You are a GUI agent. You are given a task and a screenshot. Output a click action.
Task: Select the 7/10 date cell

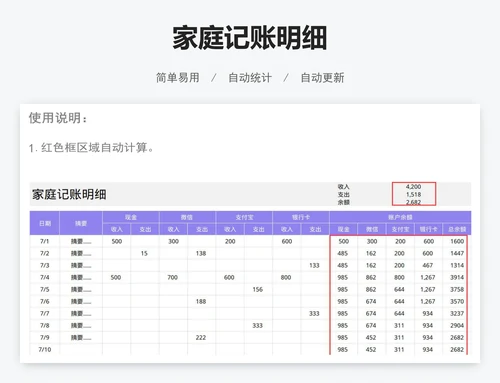tap(44, 349)
